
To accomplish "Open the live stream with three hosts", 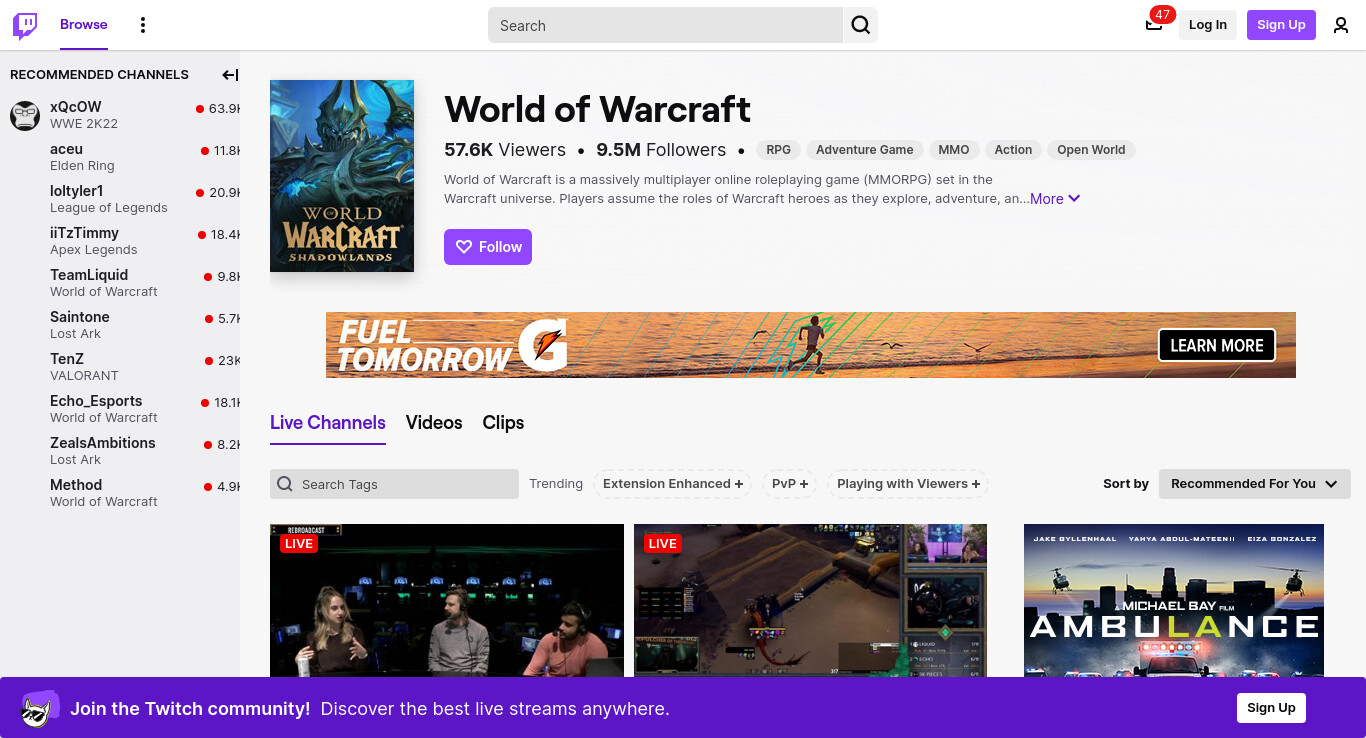I will point(447,600).
